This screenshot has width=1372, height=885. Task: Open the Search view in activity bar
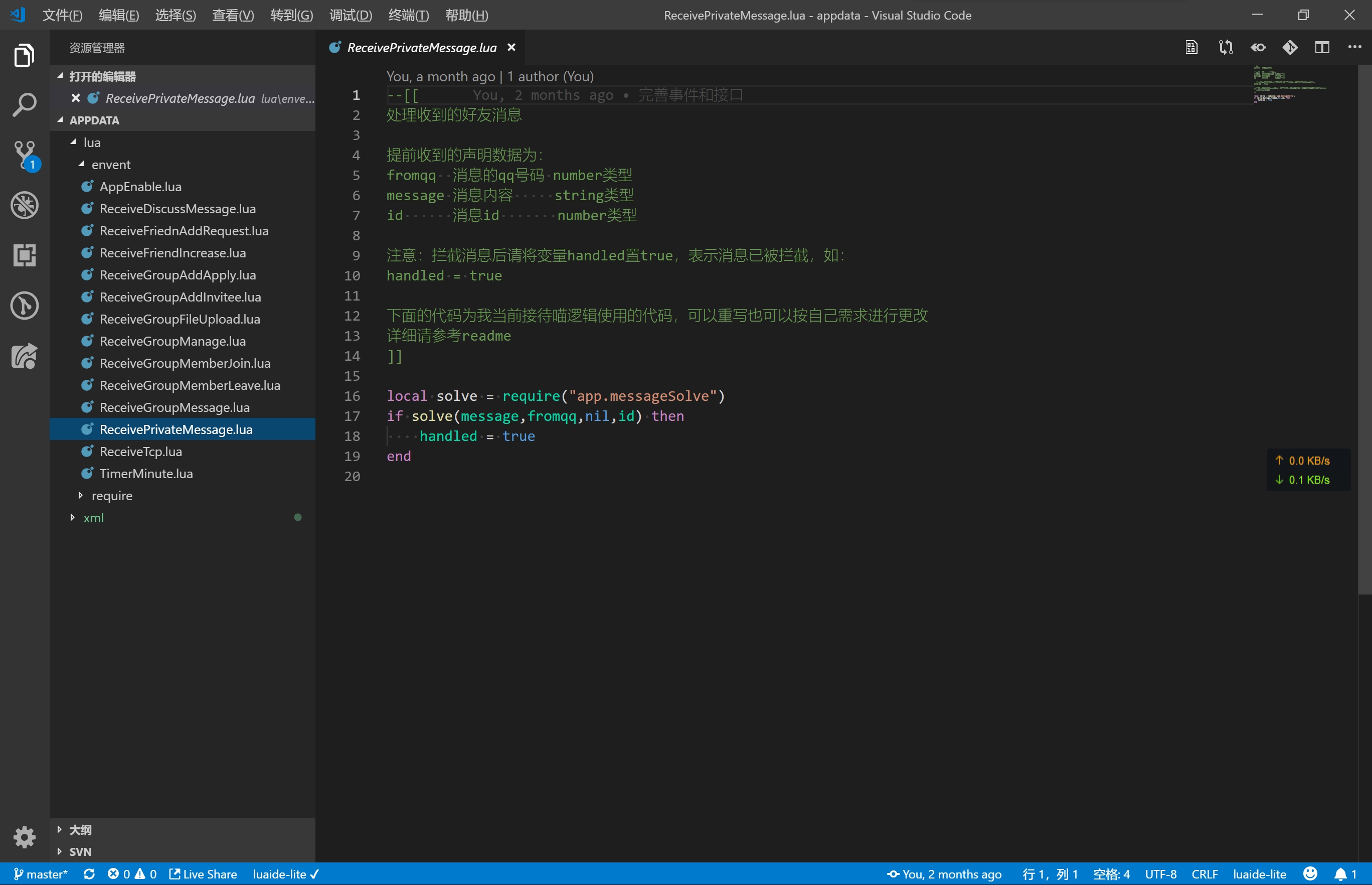click(x=24, y=105)
